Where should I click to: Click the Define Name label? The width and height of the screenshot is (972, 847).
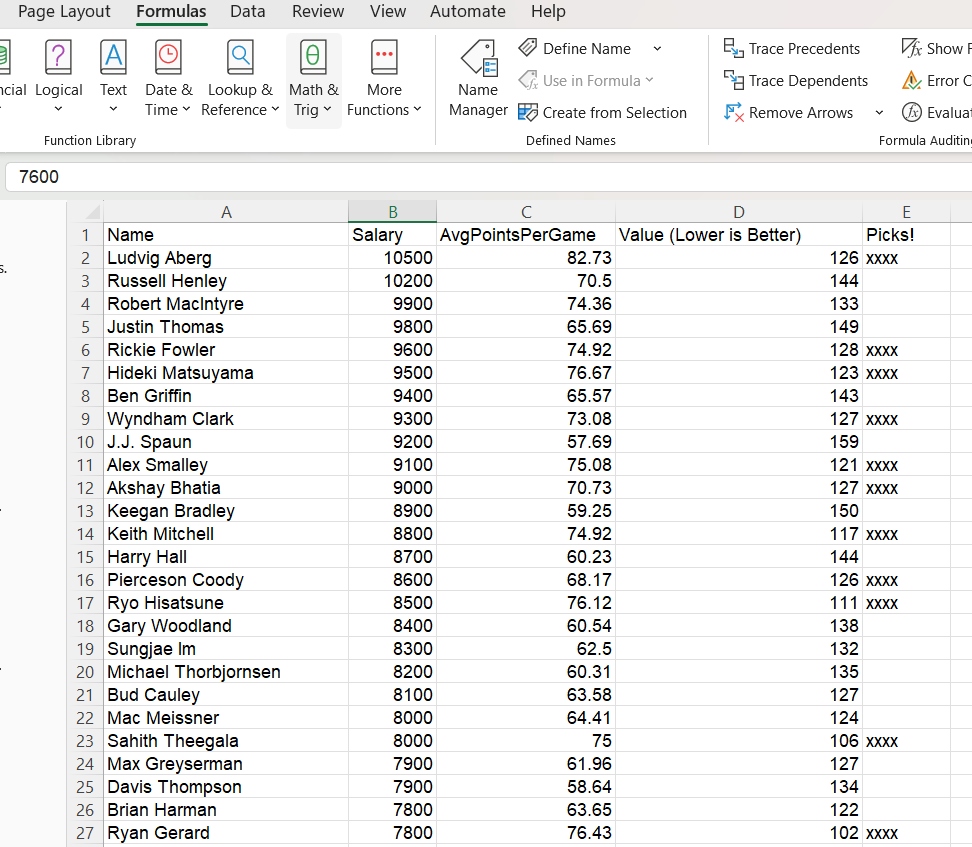[x=587, y=48]
